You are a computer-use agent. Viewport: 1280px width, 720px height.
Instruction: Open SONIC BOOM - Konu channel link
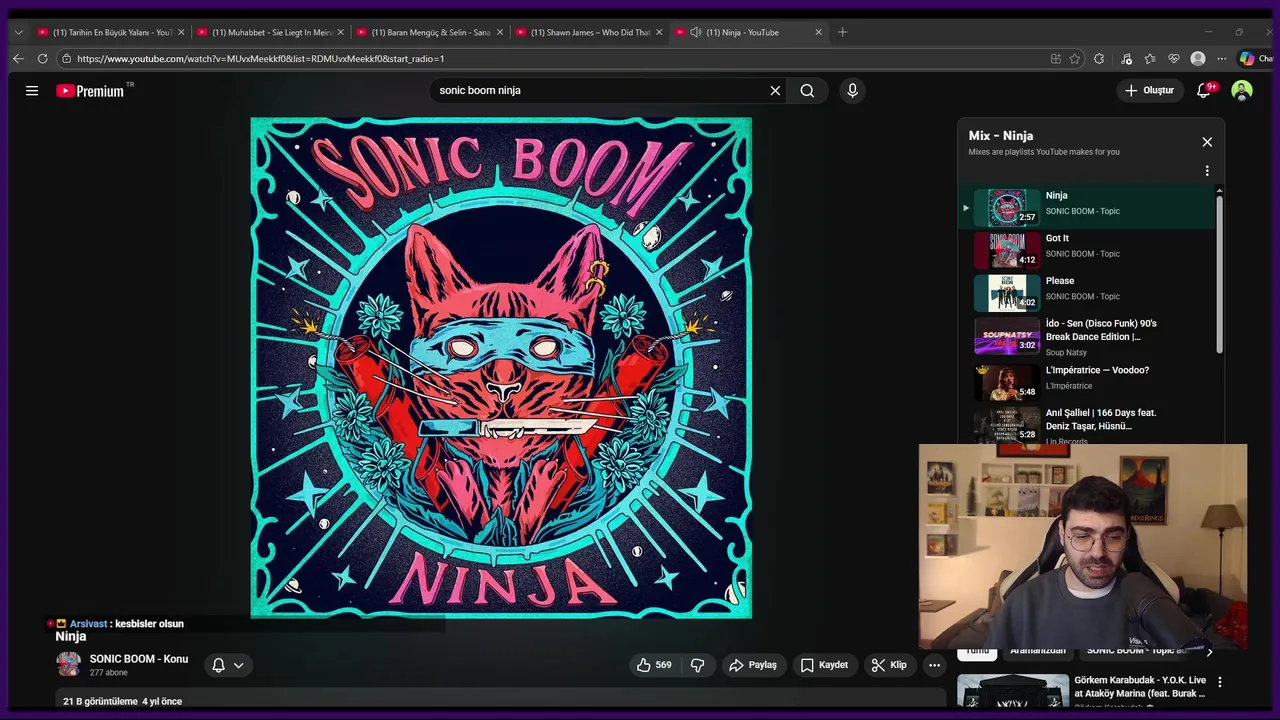[x=139, y=659]
